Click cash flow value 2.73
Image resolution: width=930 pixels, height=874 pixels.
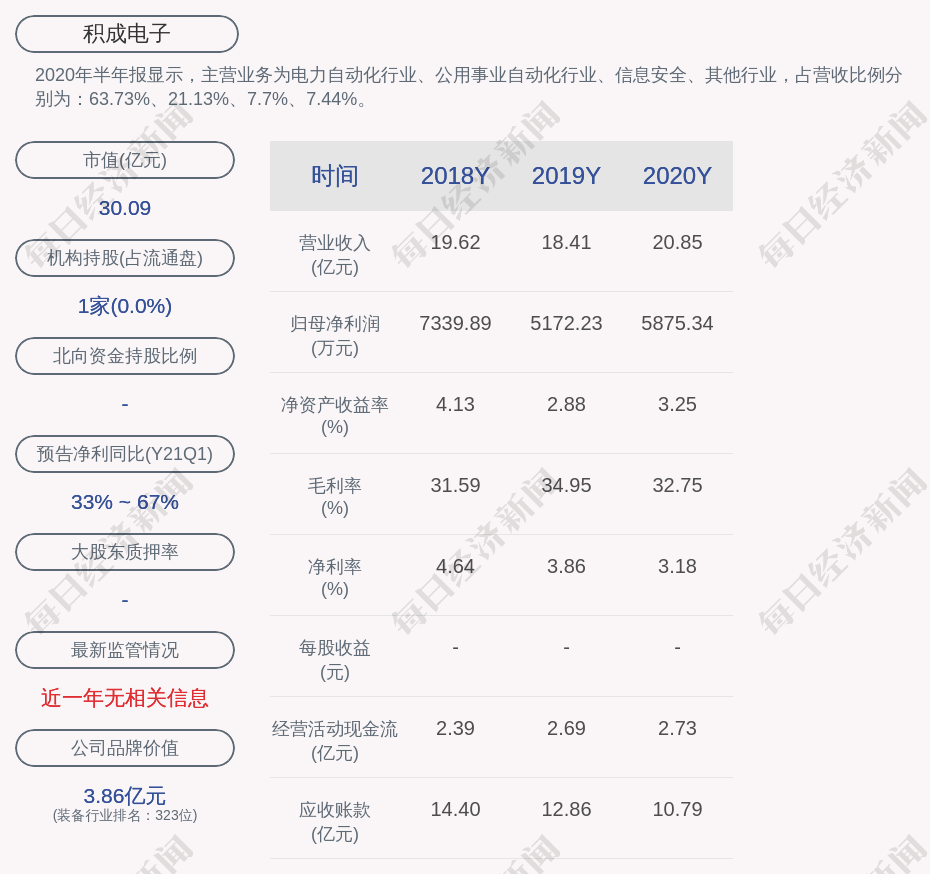click(x=677, y=728)
